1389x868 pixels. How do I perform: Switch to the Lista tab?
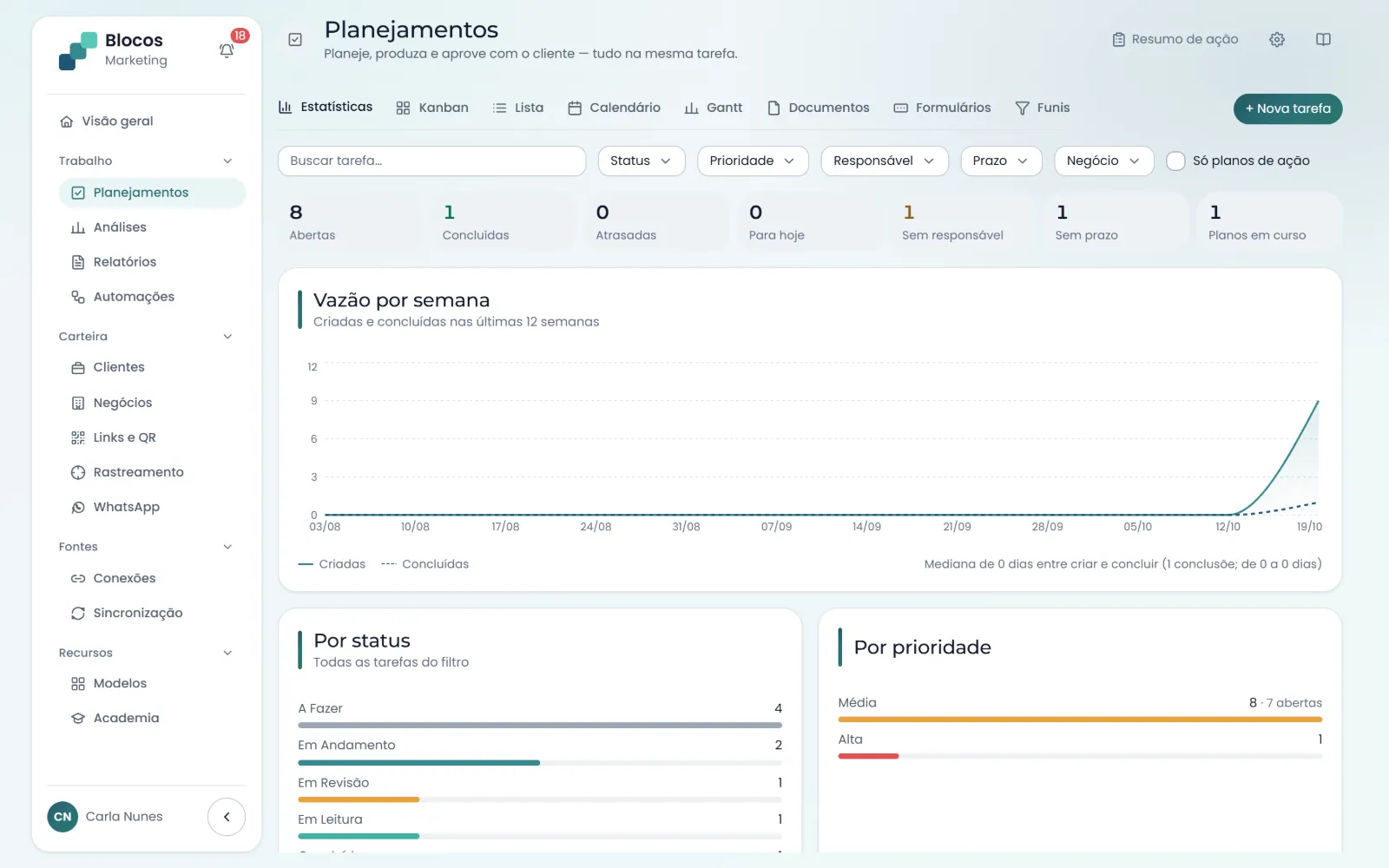point(518,108)
